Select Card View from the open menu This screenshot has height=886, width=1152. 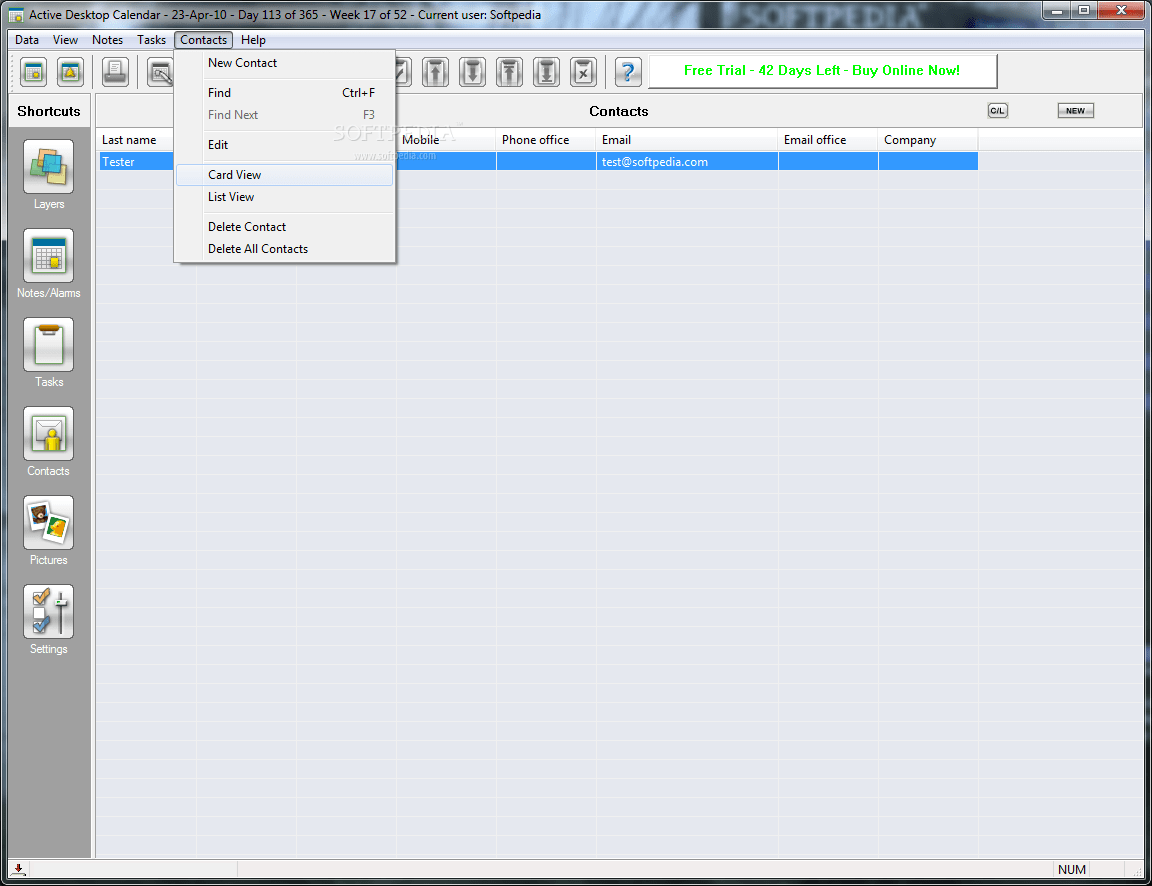pyautogui.click(x=235, y=174)
